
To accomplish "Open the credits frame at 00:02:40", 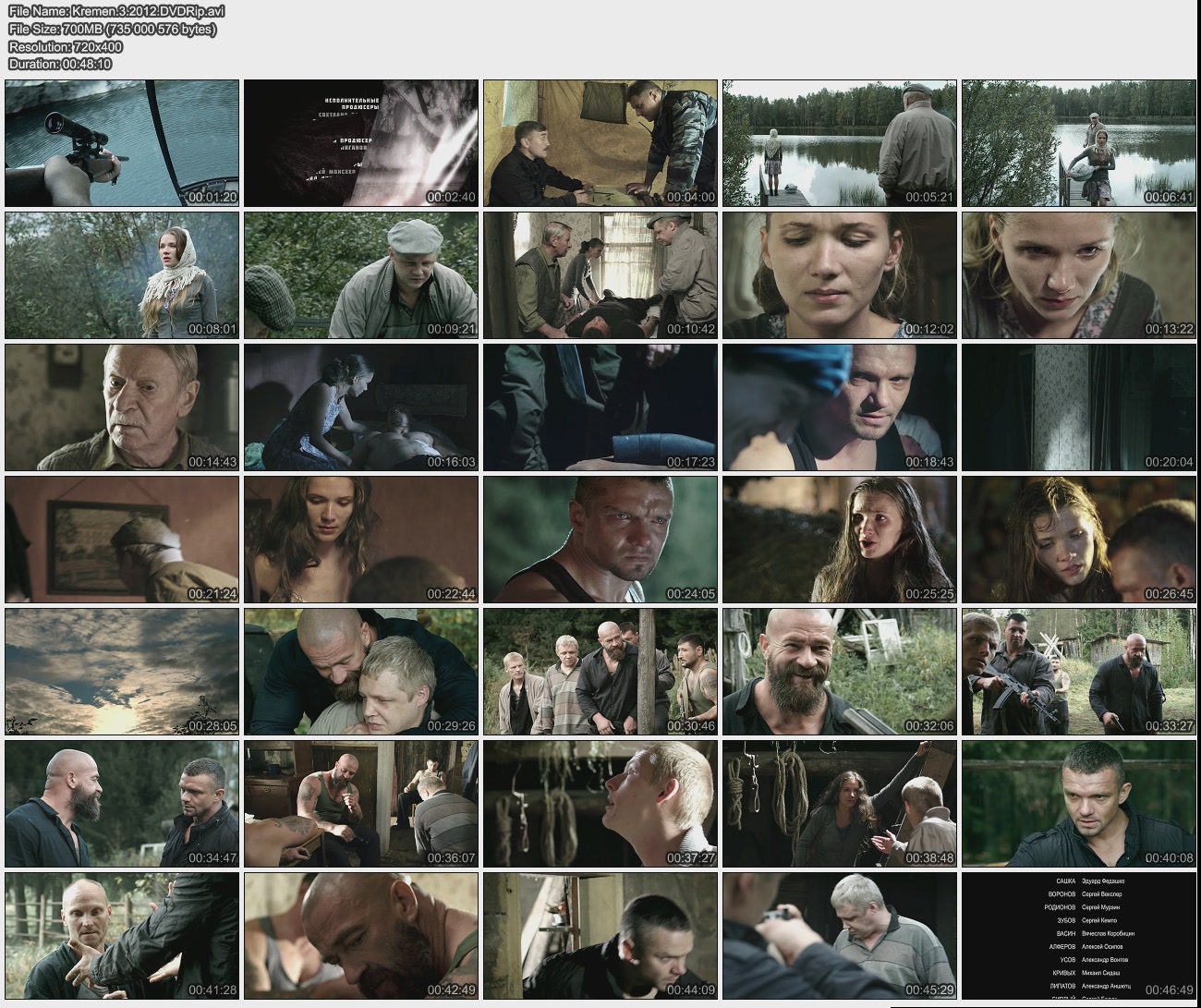I will [361, 143].
